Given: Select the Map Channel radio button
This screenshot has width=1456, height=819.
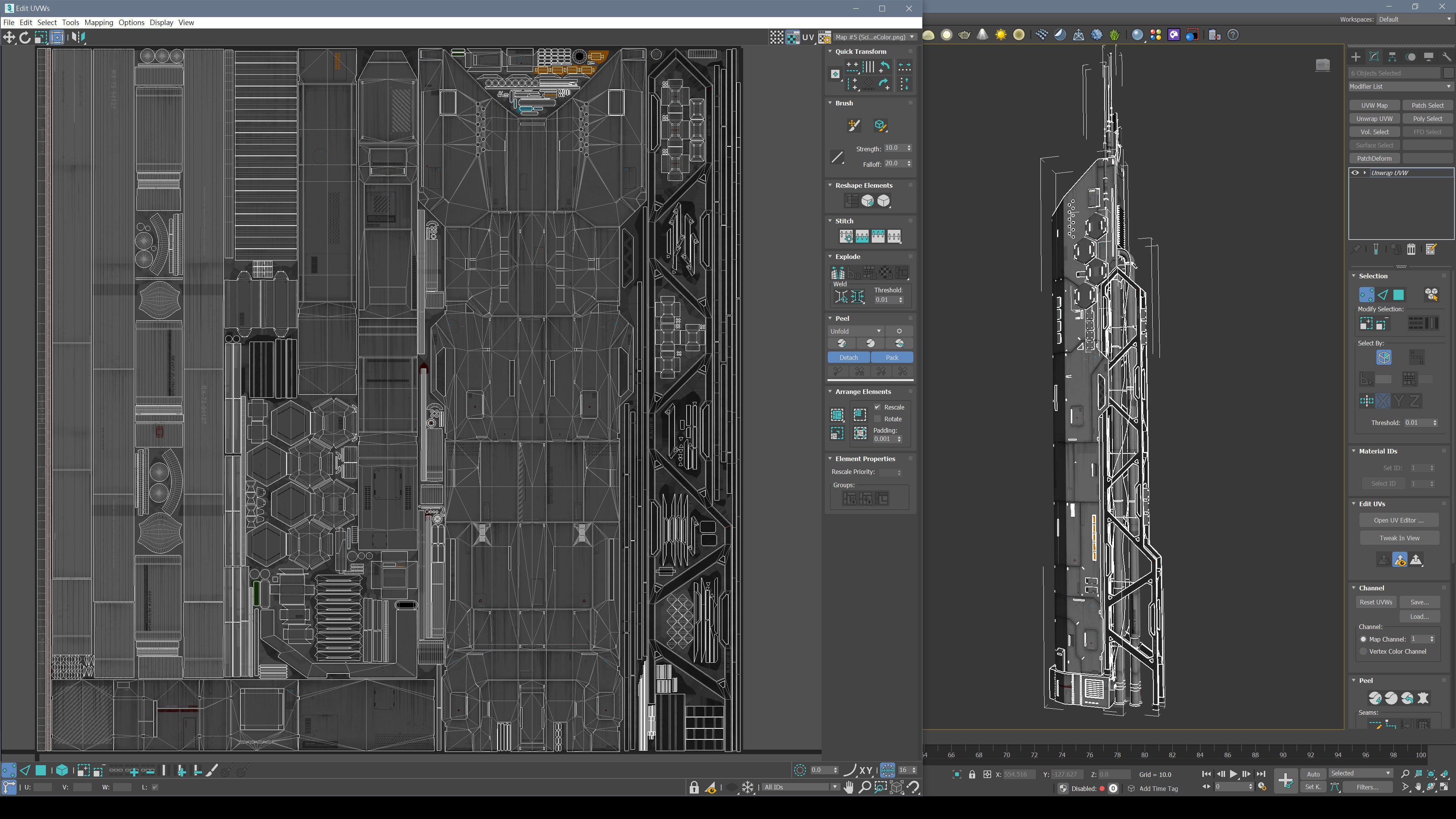Looking at the screenshot, I should pyautogui.click(x=1363, y=639).
